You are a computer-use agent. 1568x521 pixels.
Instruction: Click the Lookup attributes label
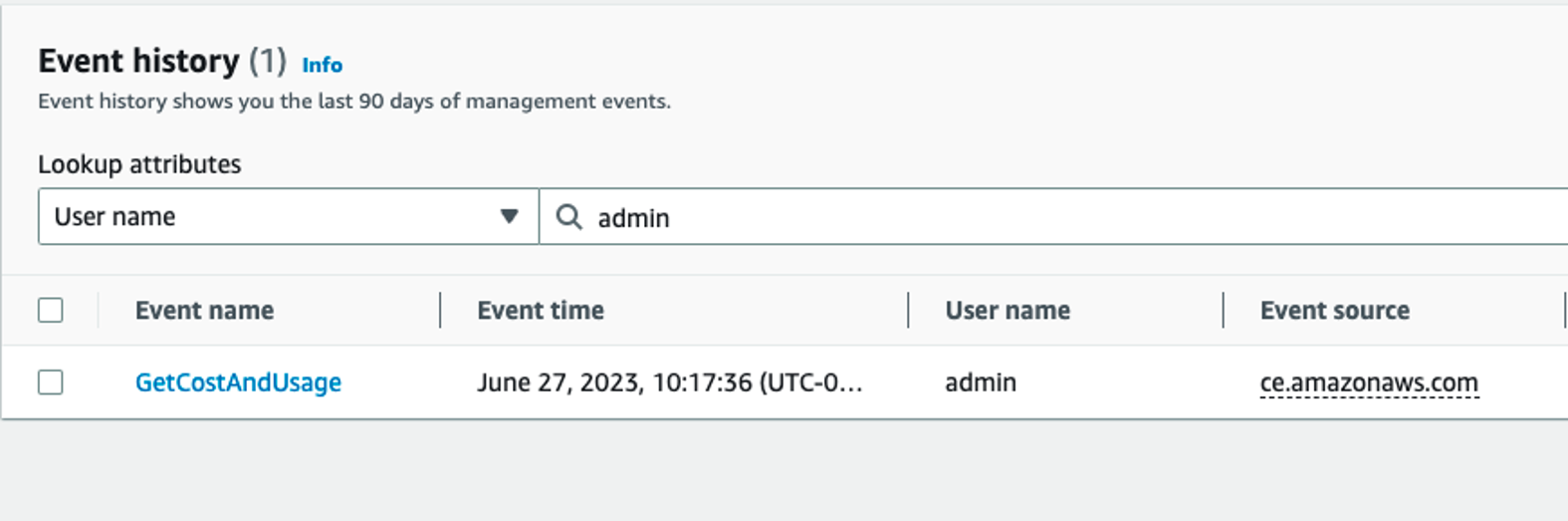point(139,164)
